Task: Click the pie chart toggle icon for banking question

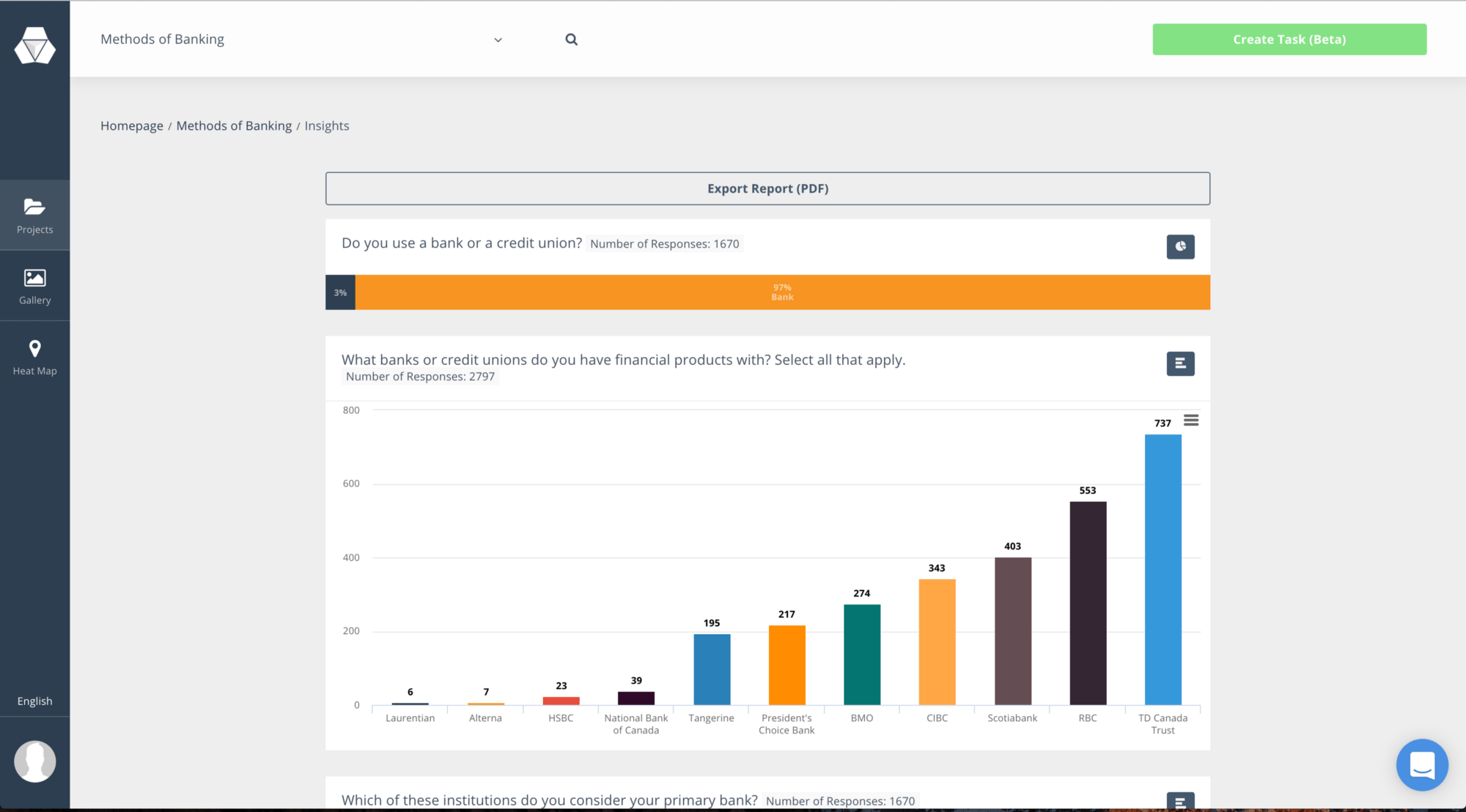Action: (x=1180, y=246)
